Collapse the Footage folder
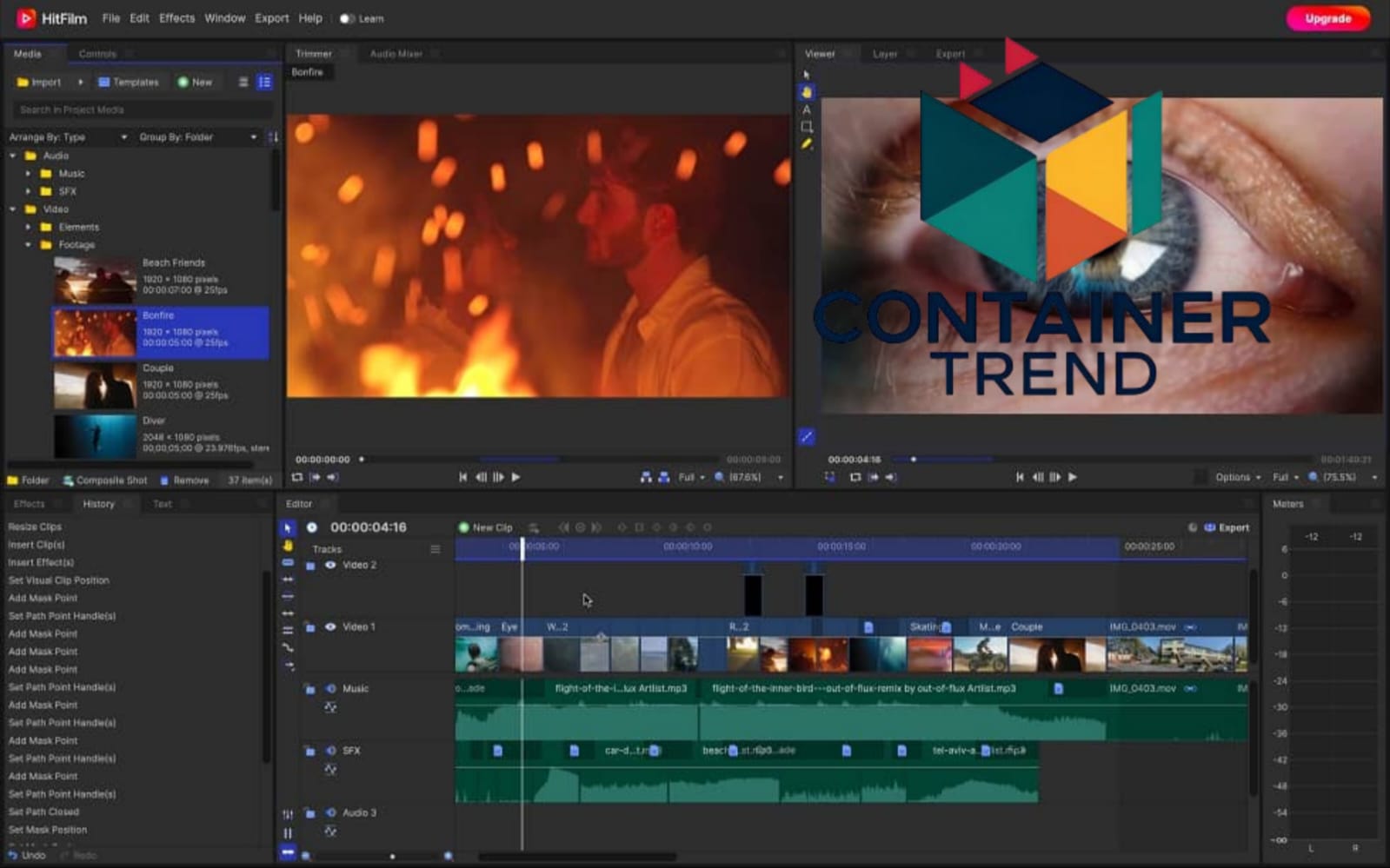The width and height of the screenshot is (1390, 868). (x=29, y=245)
